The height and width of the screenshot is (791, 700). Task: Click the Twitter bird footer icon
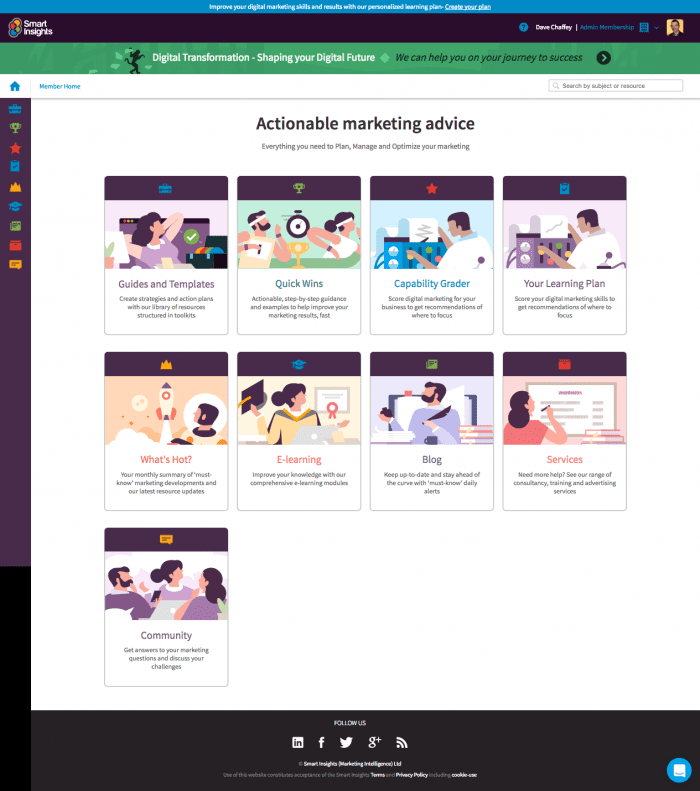click(346, 742)
